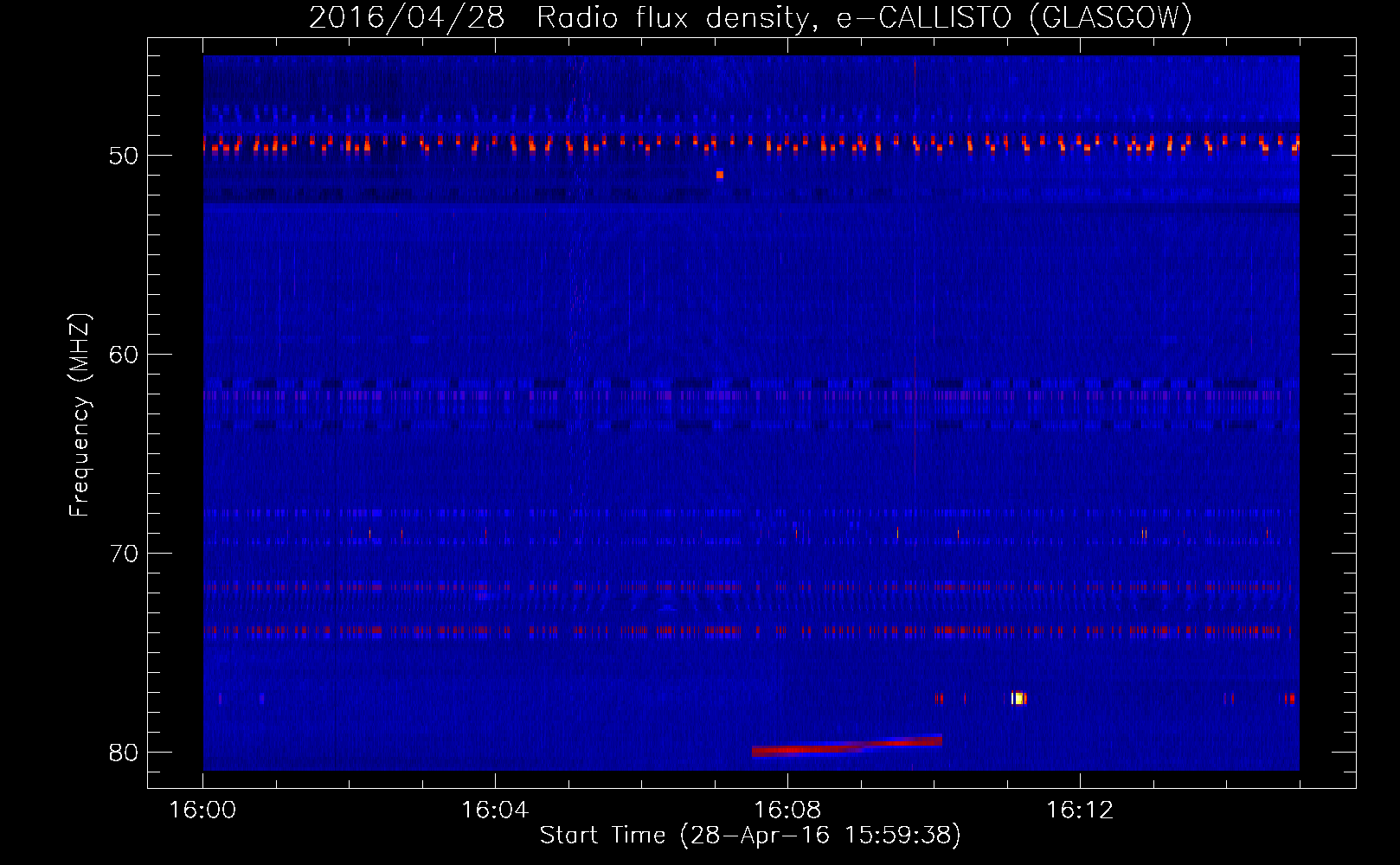This screenshot has height=865, width=1400.
Task: Click the 16:04 time axis label
Action: (x=495, y=810)
